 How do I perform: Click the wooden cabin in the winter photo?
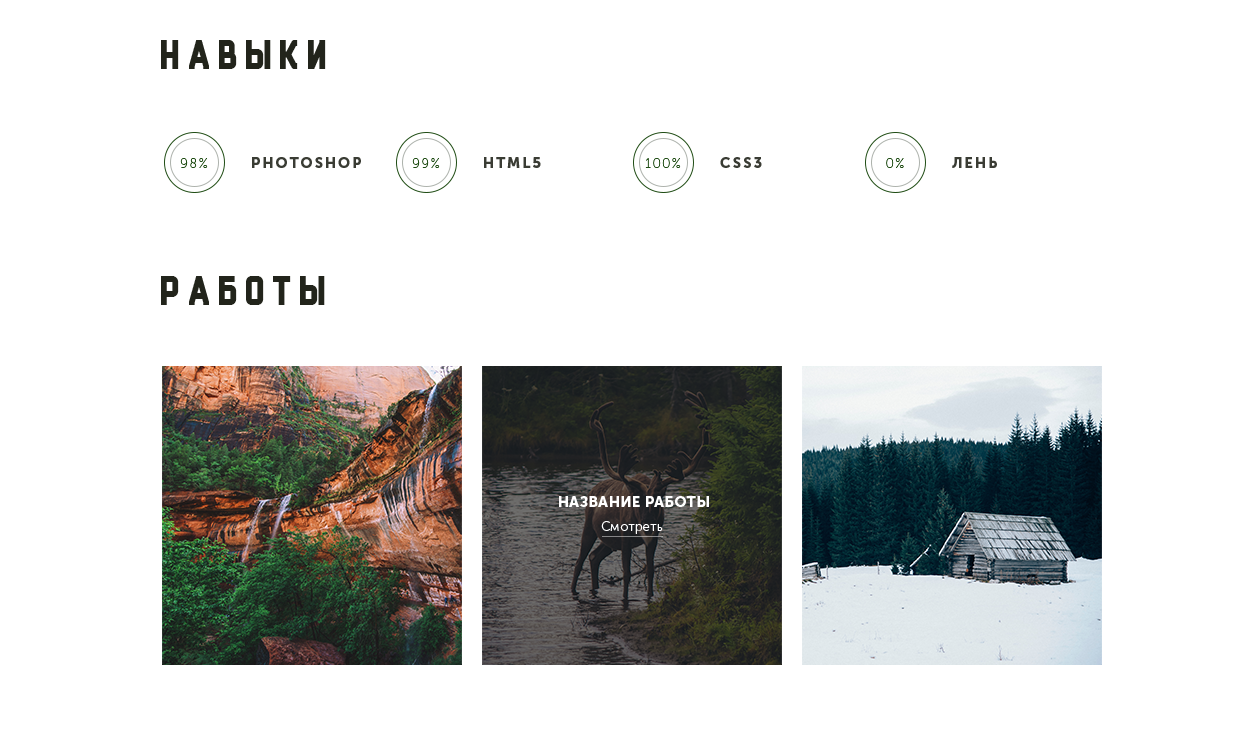click(1005, 547)
